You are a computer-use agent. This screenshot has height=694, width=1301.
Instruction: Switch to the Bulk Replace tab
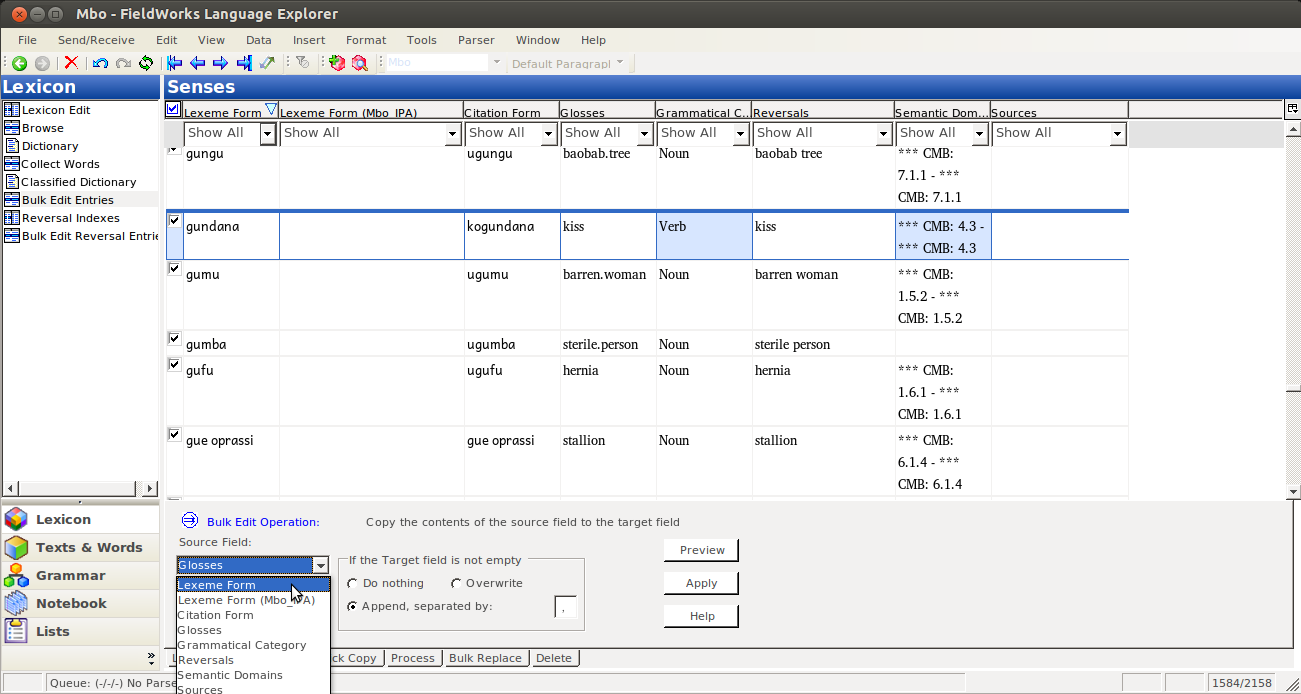[x=485, y=658]
